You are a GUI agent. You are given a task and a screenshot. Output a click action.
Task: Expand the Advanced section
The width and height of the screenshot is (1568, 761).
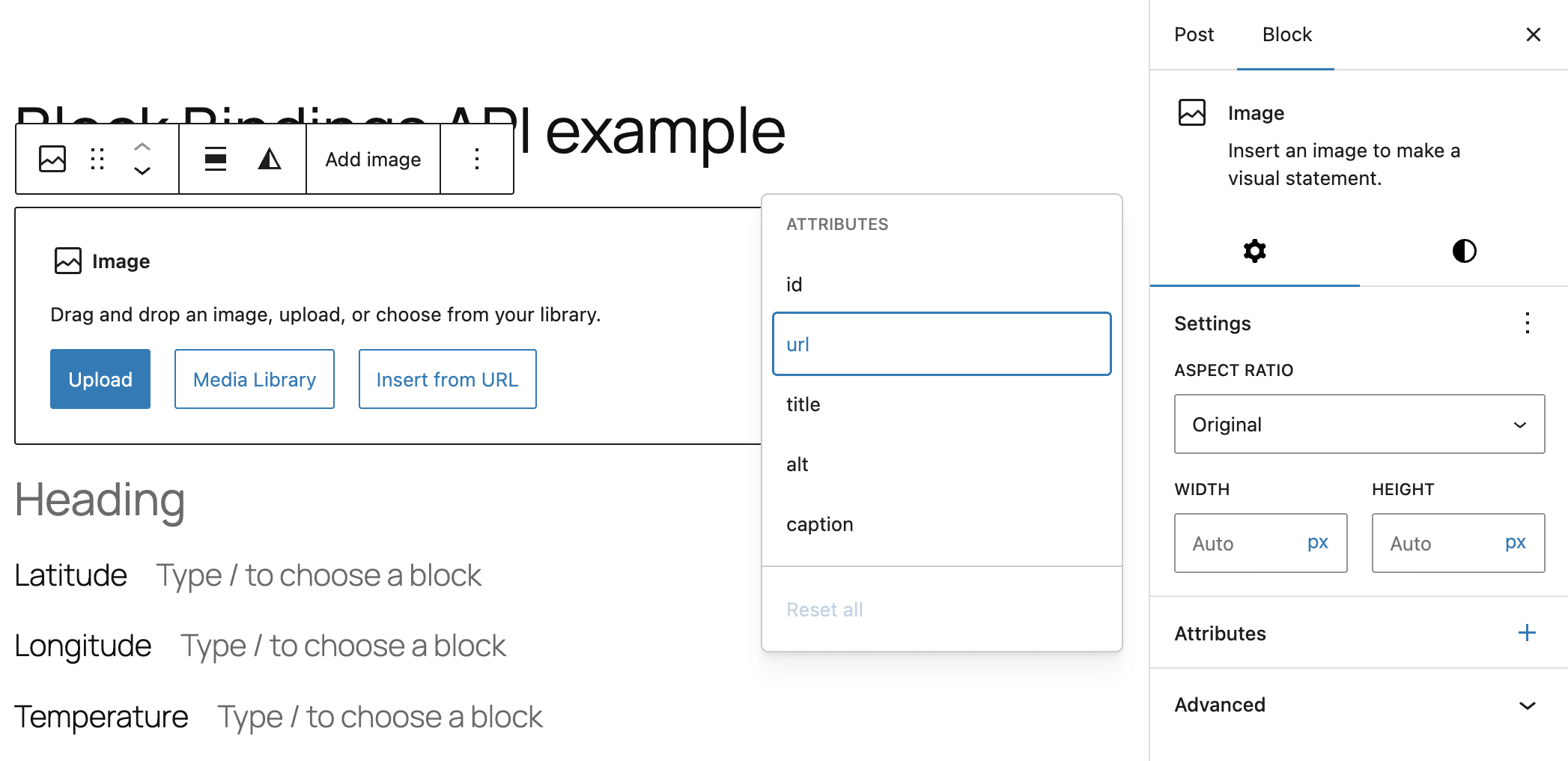point(1358,705)
